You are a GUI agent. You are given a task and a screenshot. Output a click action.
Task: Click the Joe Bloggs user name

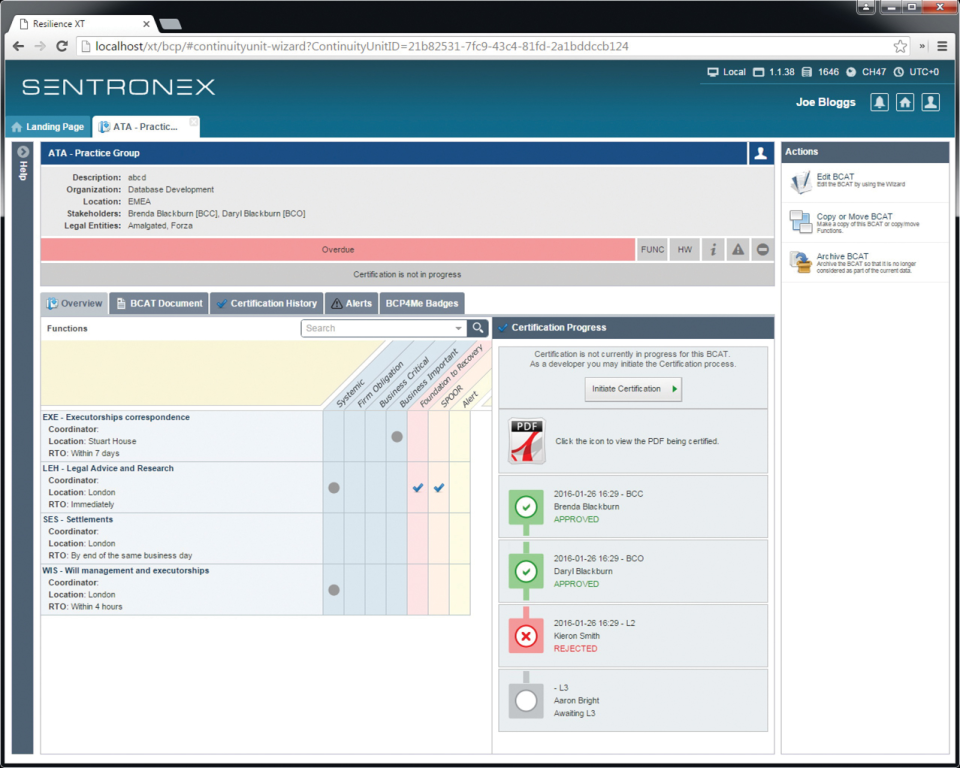tap(825, 102)
